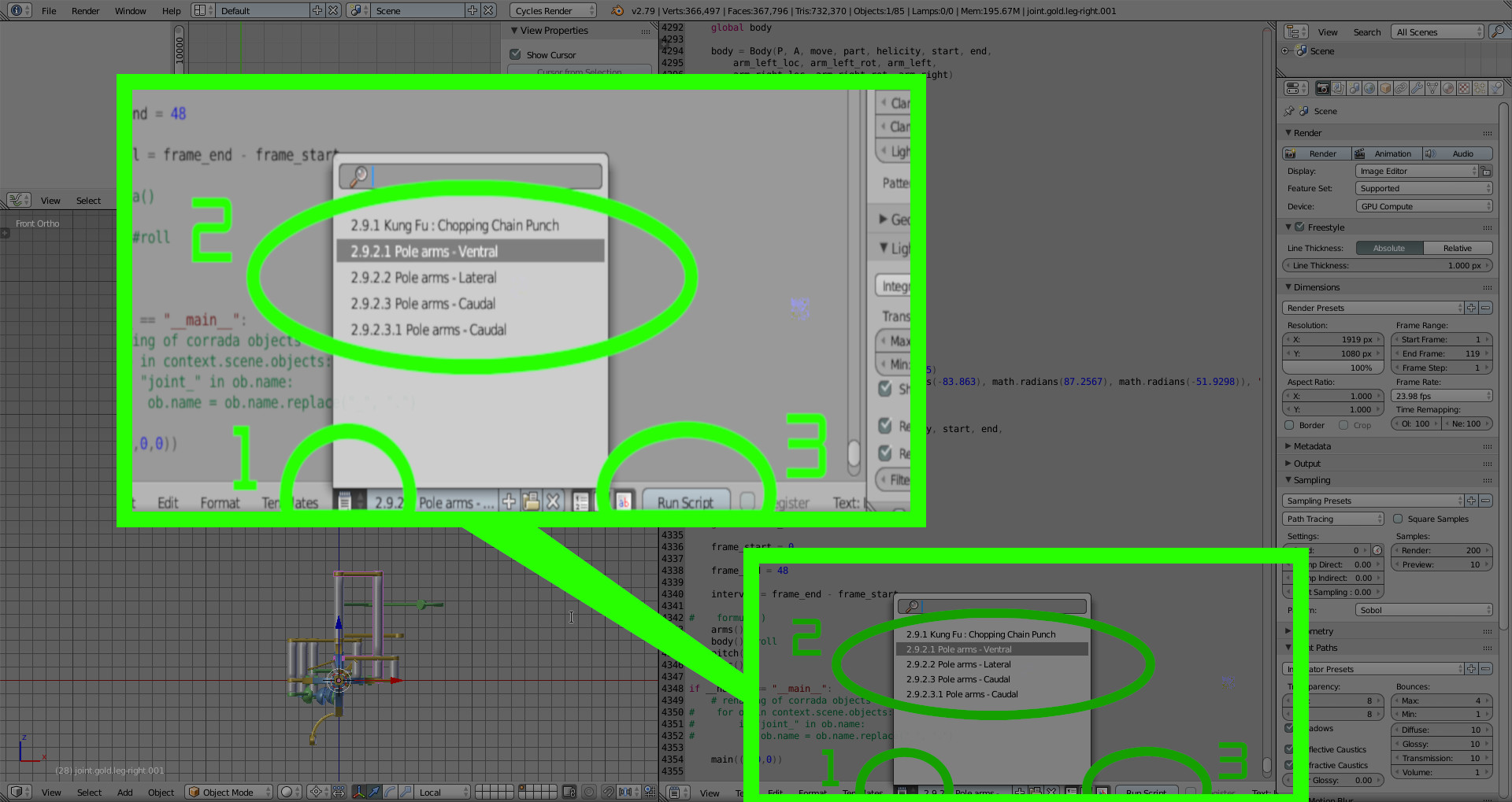Select the translate manipulator arrow icon

click(x=375, y=792)
